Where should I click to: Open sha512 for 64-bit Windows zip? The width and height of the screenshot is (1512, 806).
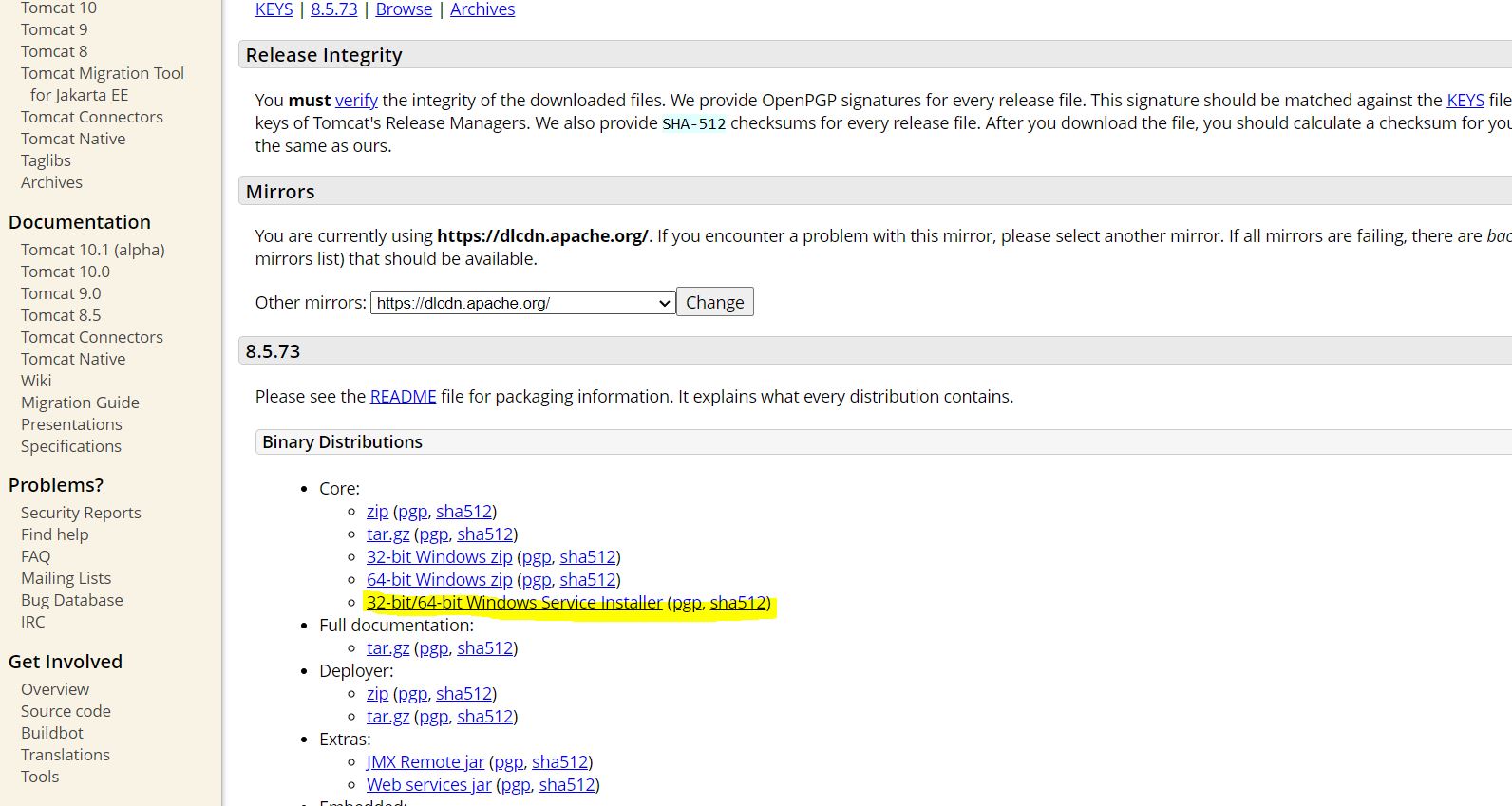[588, 579]
